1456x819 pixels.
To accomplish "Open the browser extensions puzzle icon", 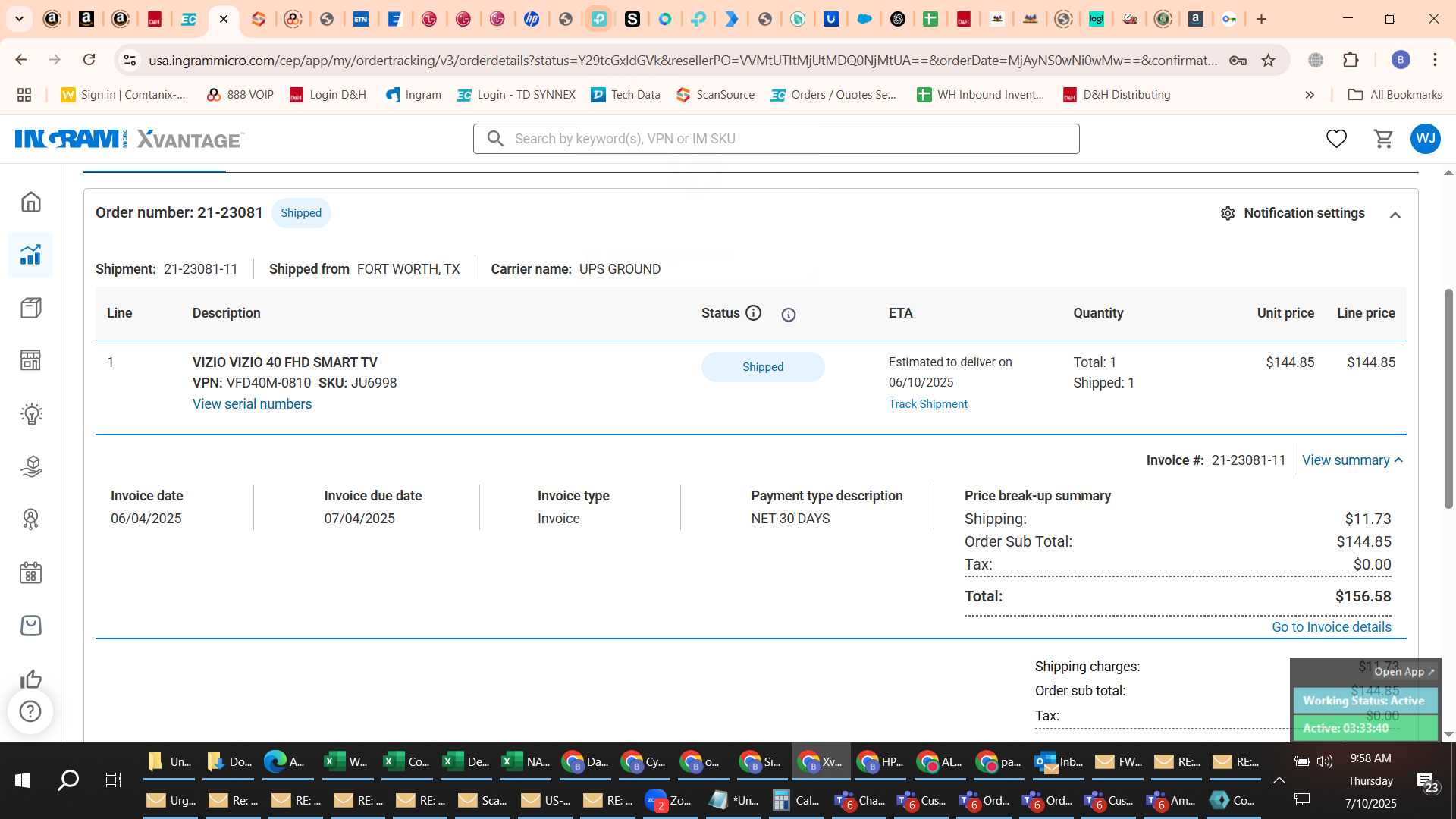I will 1351,60.
